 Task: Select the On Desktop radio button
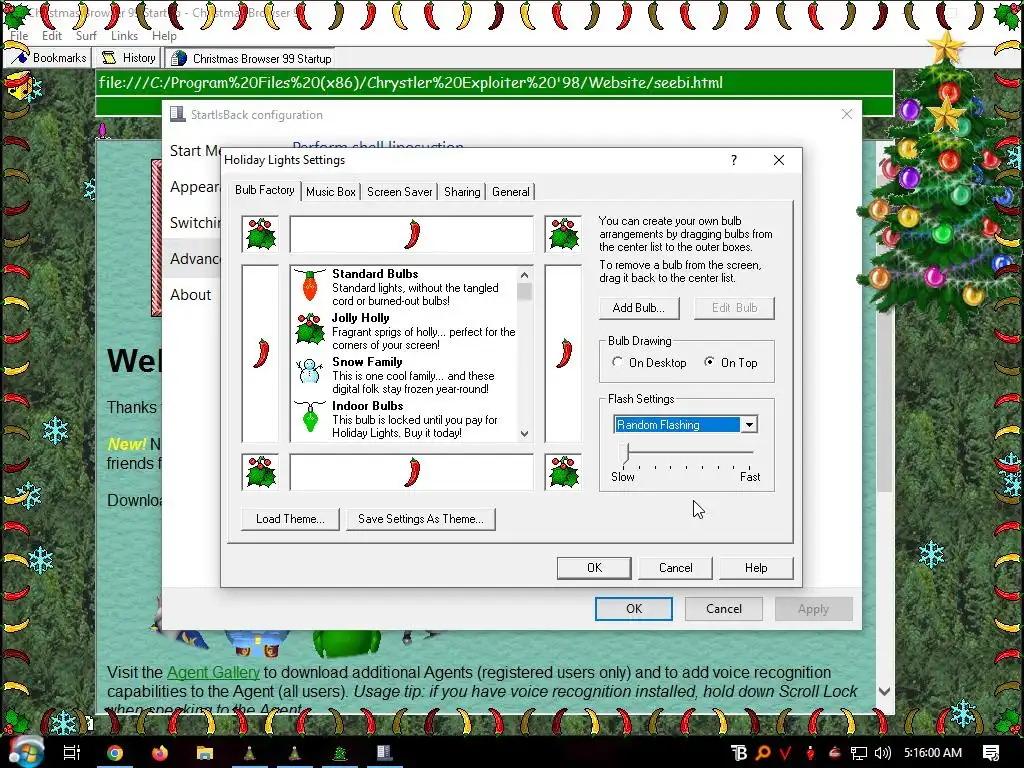pyautogui.click(x=617, y=362)
